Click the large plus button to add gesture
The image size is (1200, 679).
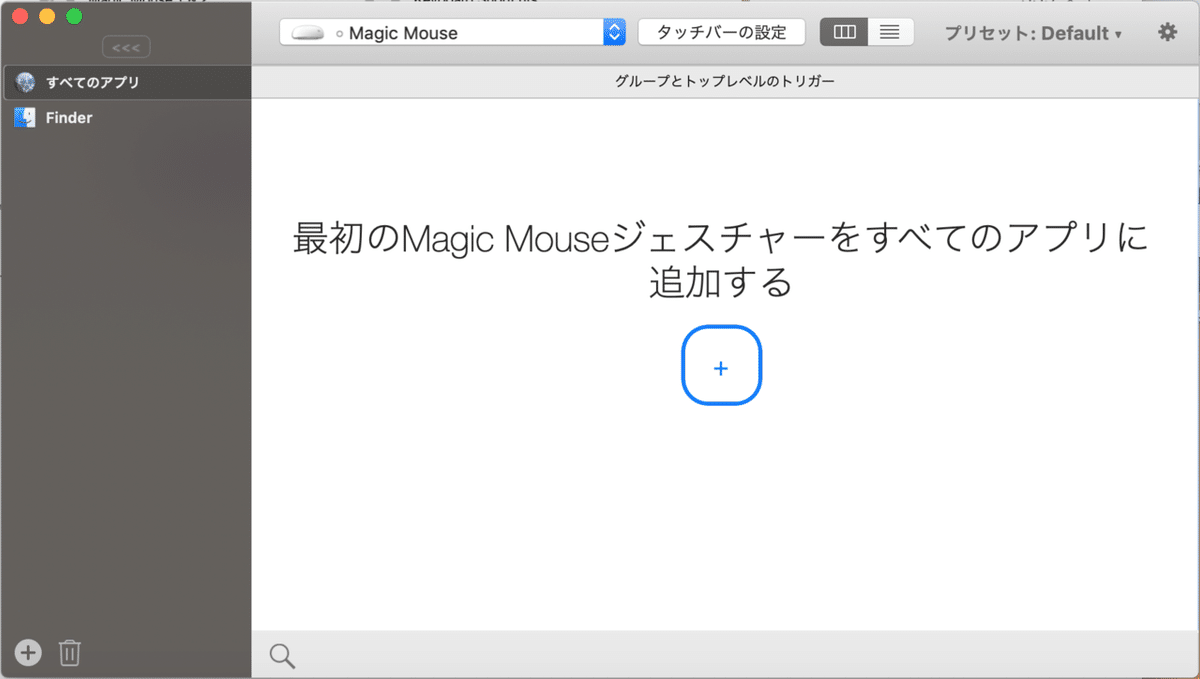coord(721,366)
